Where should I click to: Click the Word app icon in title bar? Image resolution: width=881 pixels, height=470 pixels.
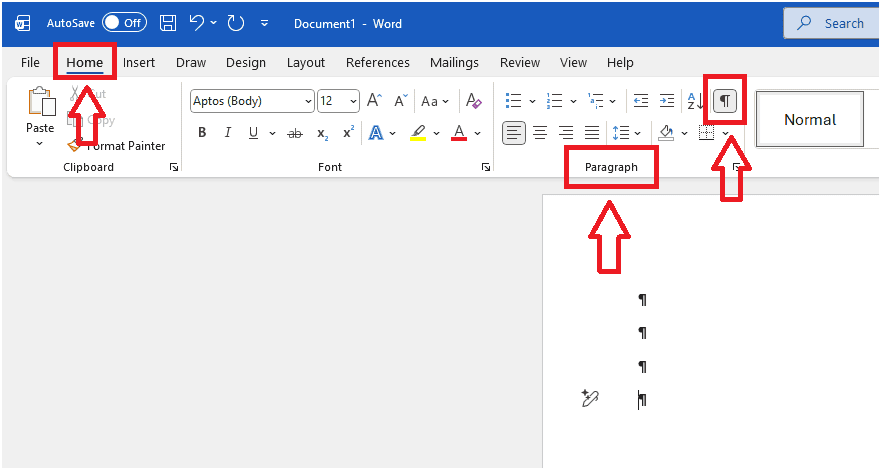click(22, 24)
